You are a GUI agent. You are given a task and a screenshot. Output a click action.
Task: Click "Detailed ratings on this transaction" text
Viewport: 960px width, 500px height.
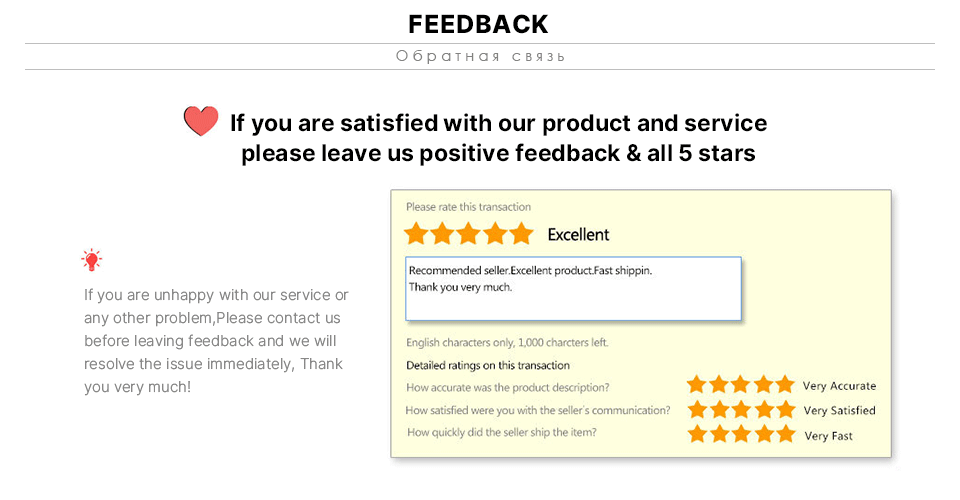(x=488, y=365)
